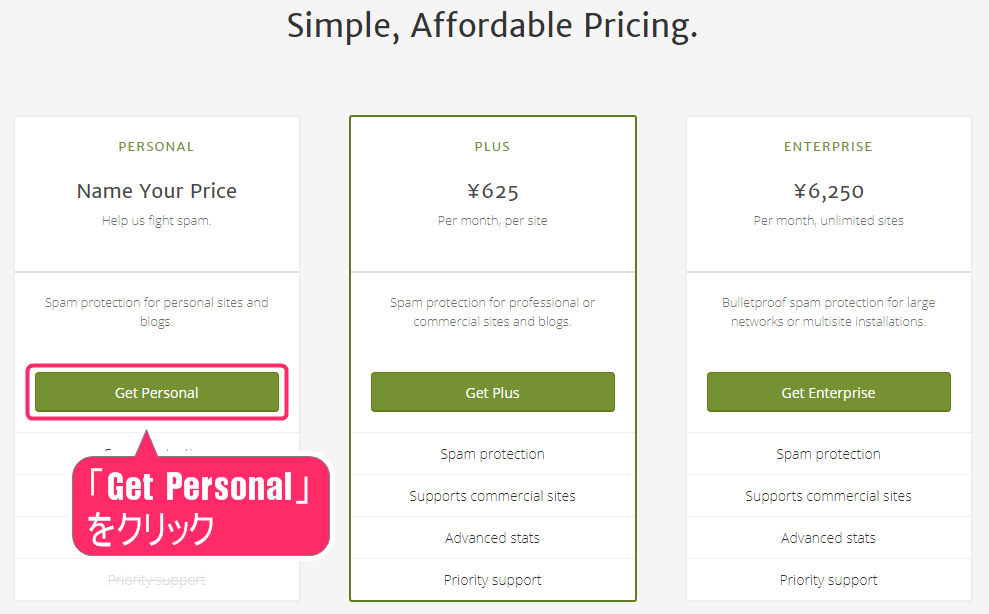Click the Get Personal button
Viewport: 989px width, 614px height.
click(157, 392)
